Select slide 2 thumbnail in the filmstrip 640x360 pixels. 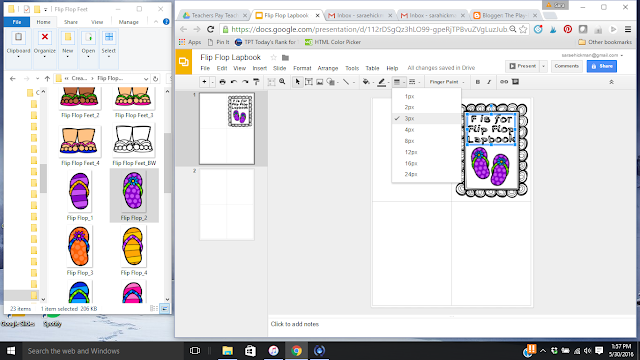tap(227, 204)
